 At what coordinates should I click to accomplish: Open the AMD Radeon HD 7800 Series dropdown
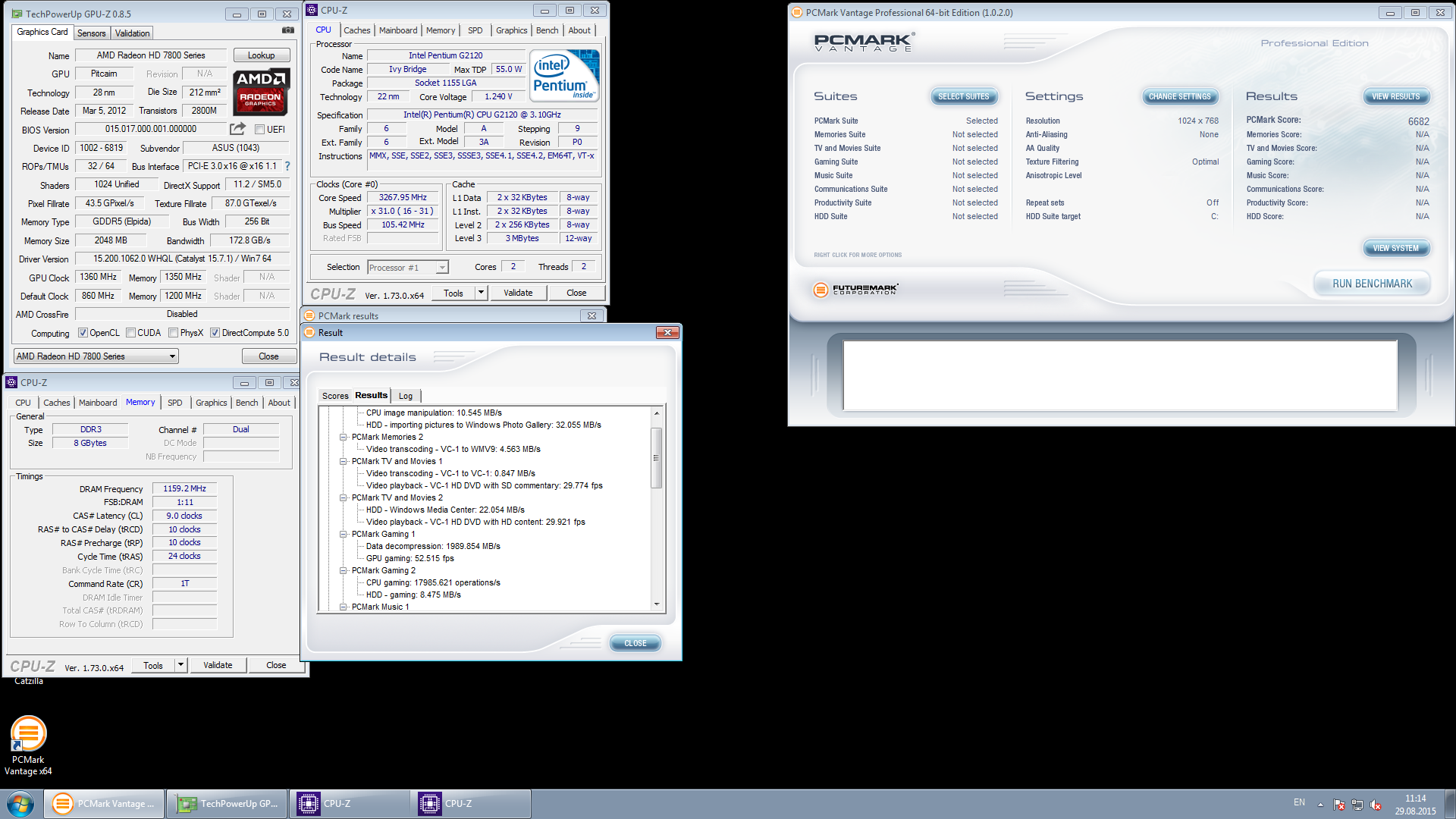(96, 356)
